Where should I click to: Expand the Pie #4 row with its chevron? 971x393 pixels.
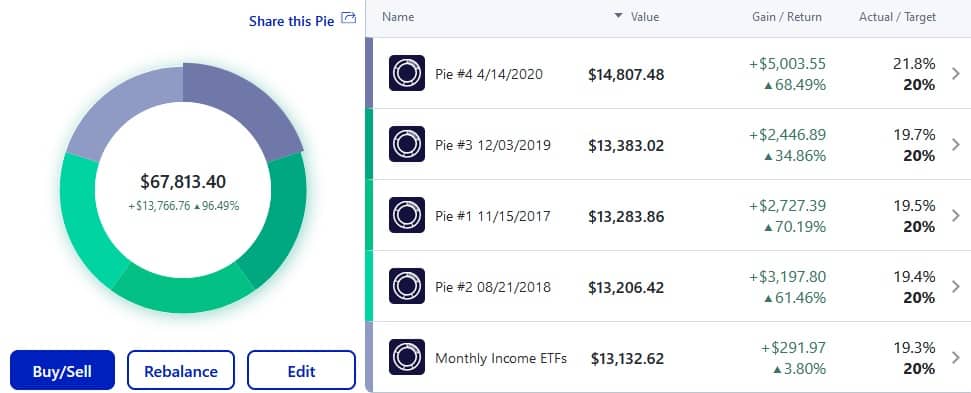pyautogui.click(x=956, y=74)
